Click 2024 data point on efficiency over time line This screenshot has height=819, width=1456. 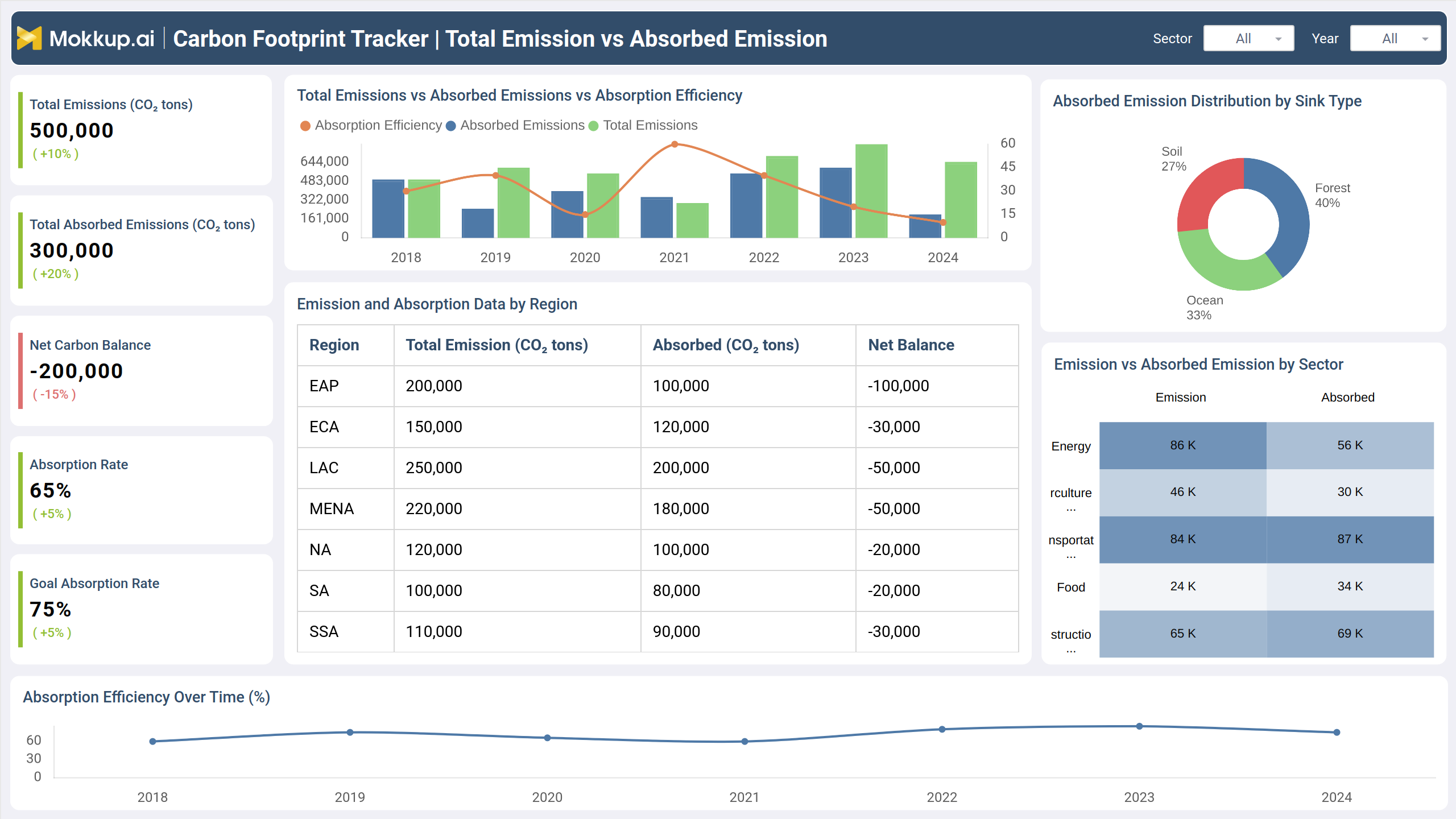tap(1337, 733)
